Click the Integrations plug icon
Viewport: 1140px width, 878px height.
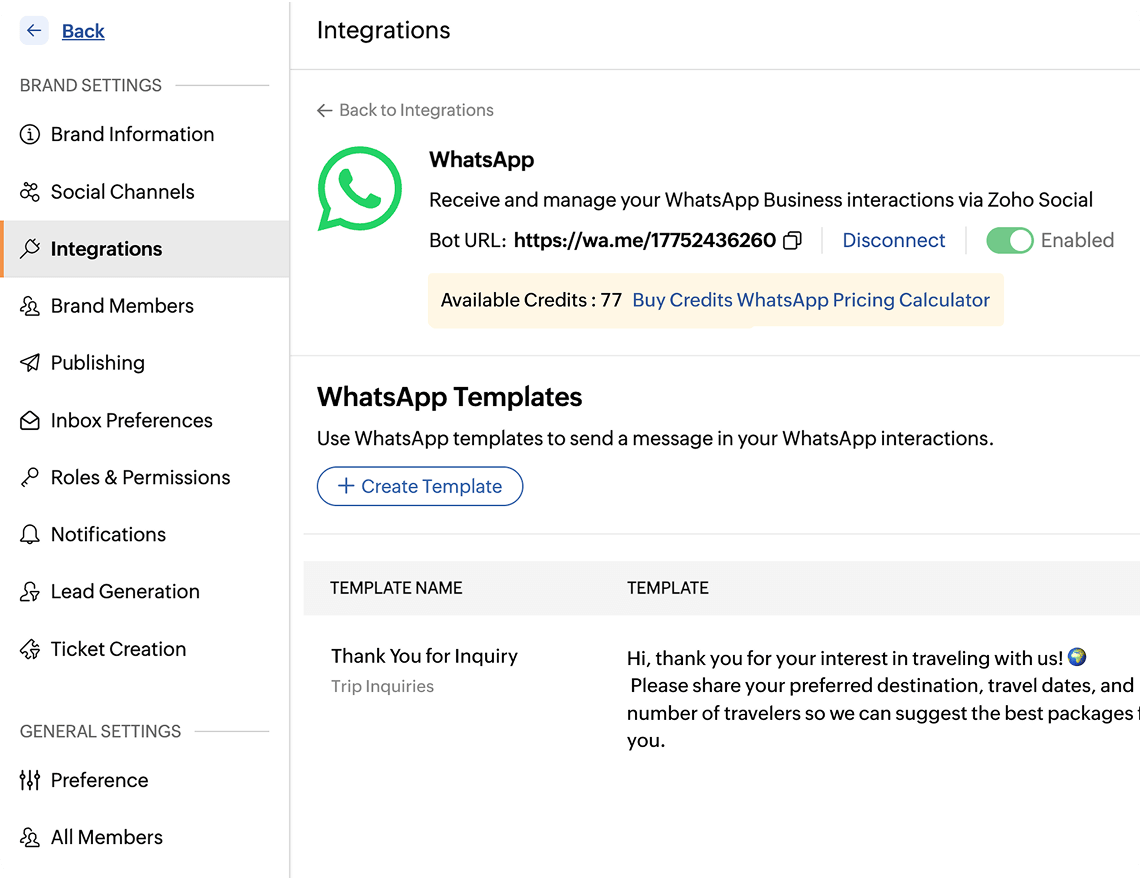coord(30,249)
